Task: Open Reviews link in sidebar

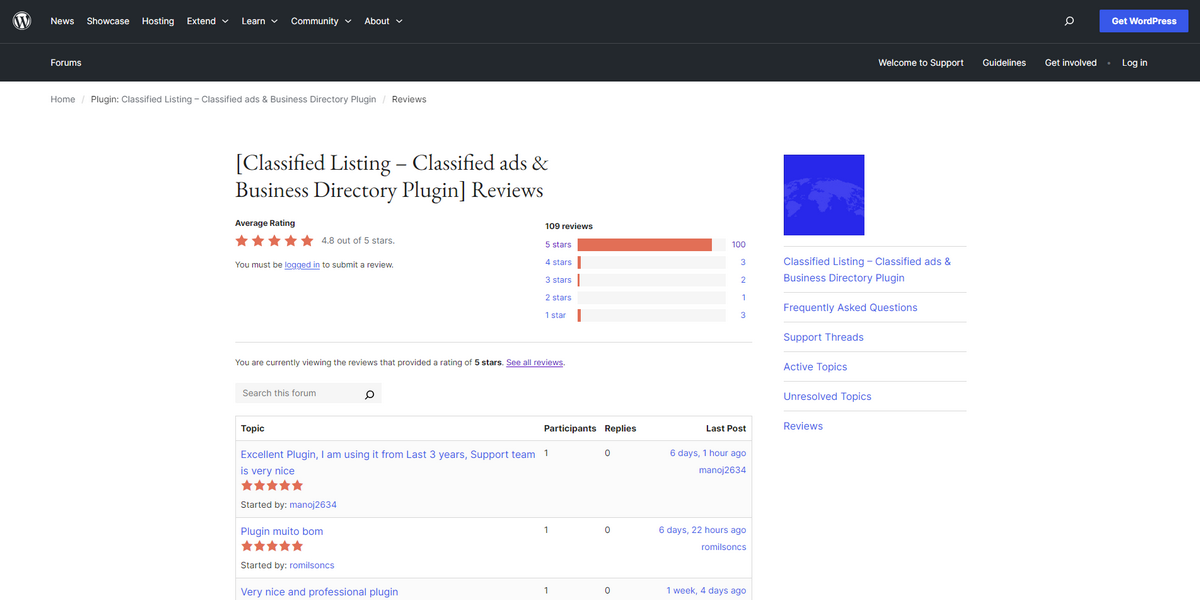Action: click(803, 426)
